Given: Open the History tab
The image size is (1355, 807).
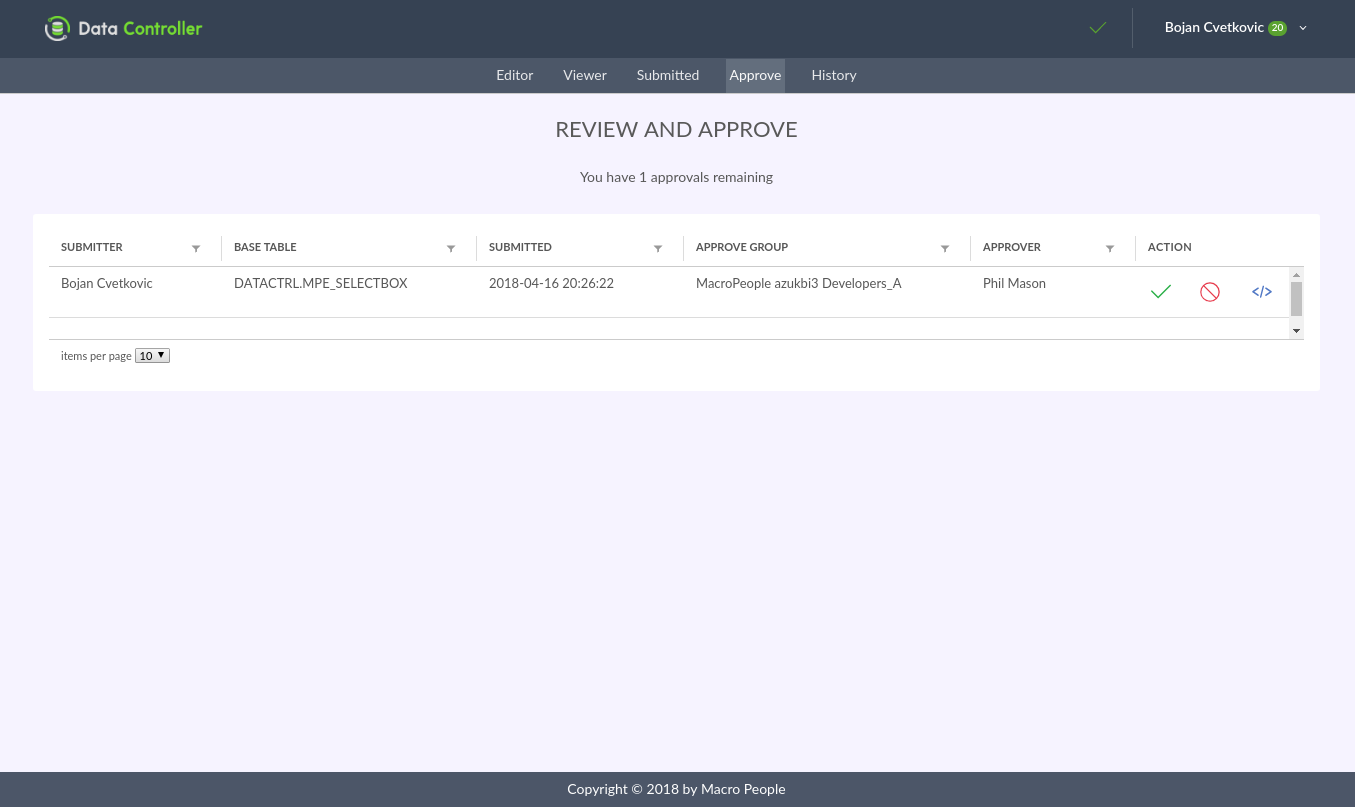Looking at the screenshot, I should tap(834, 75).
